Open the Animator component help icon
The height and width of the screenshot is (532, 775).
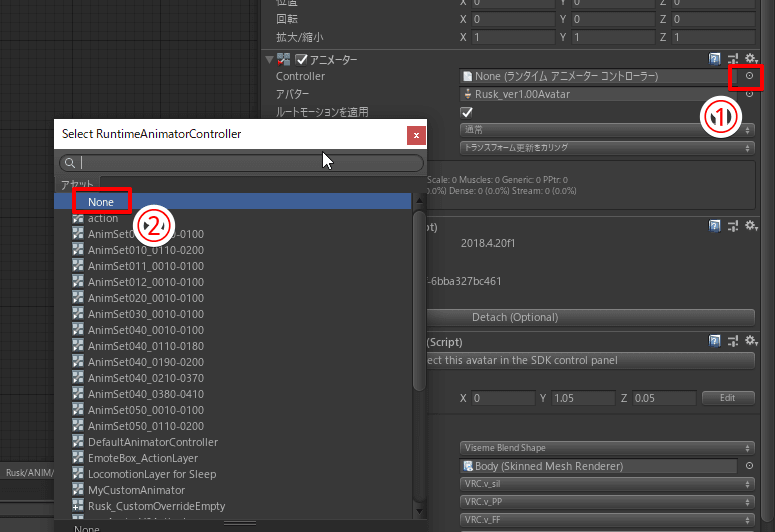[x=714, y=59]
